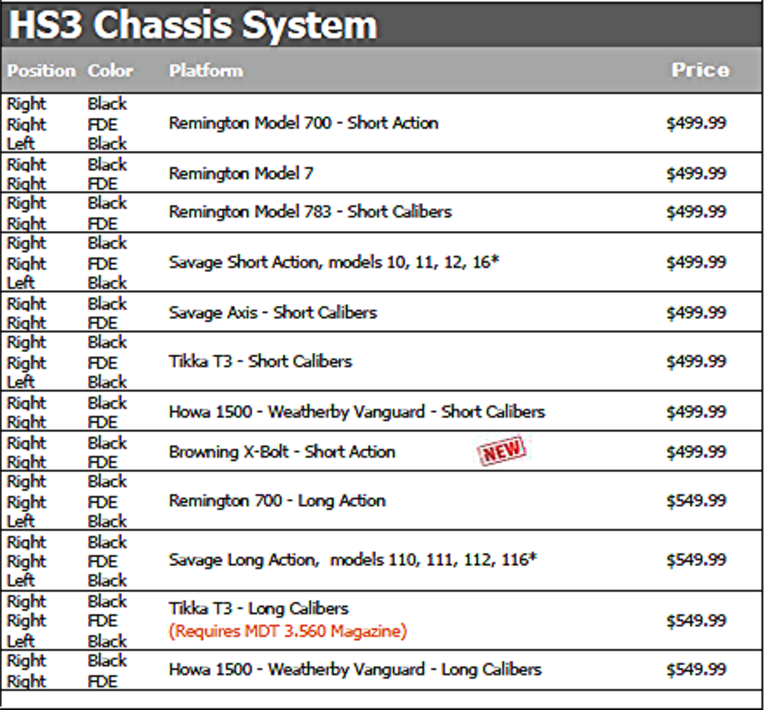Click the $549.99 price for Remington 700 Long Action
The height and width of the screenshot is (710, 764).
[696, 500]
